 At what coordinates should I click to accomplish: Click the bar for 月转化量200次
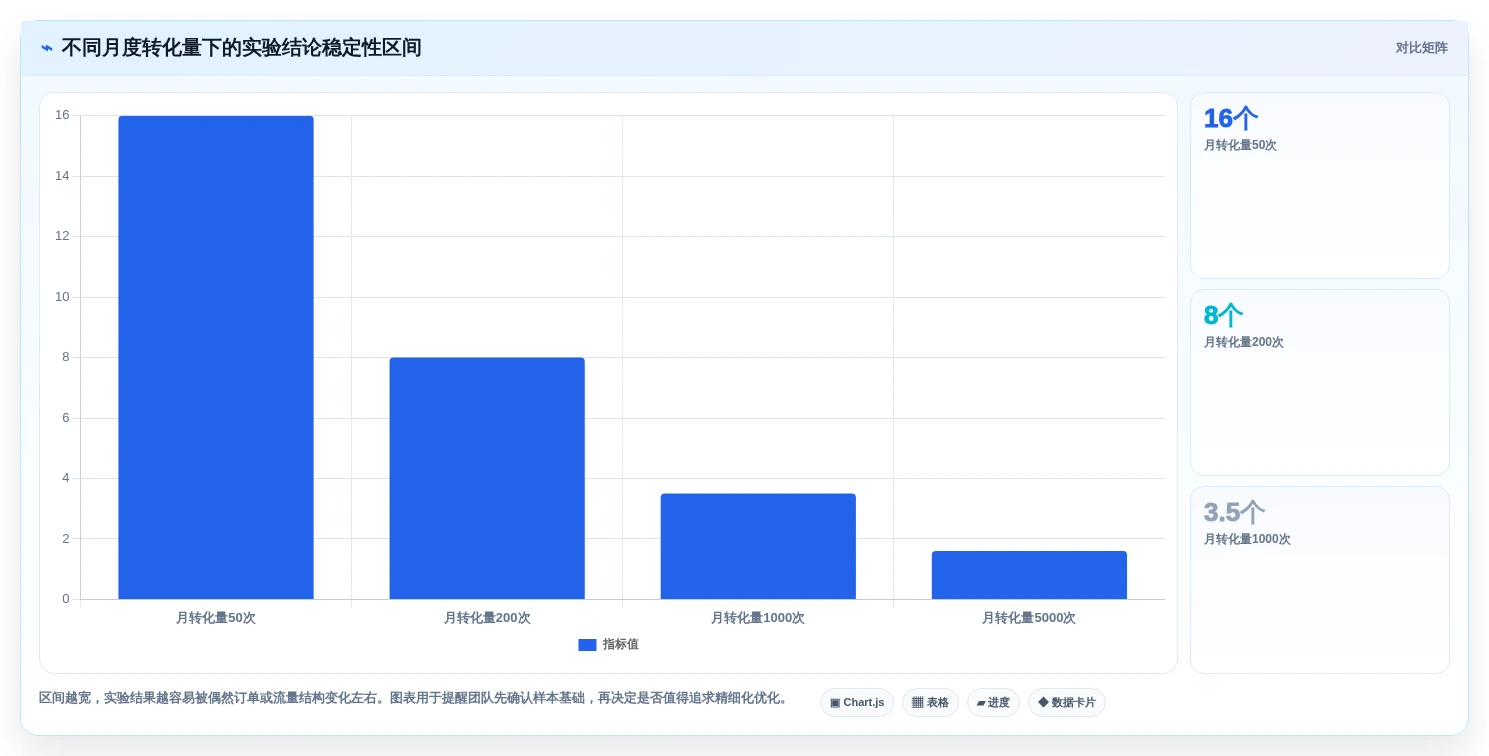click(487, 479)
